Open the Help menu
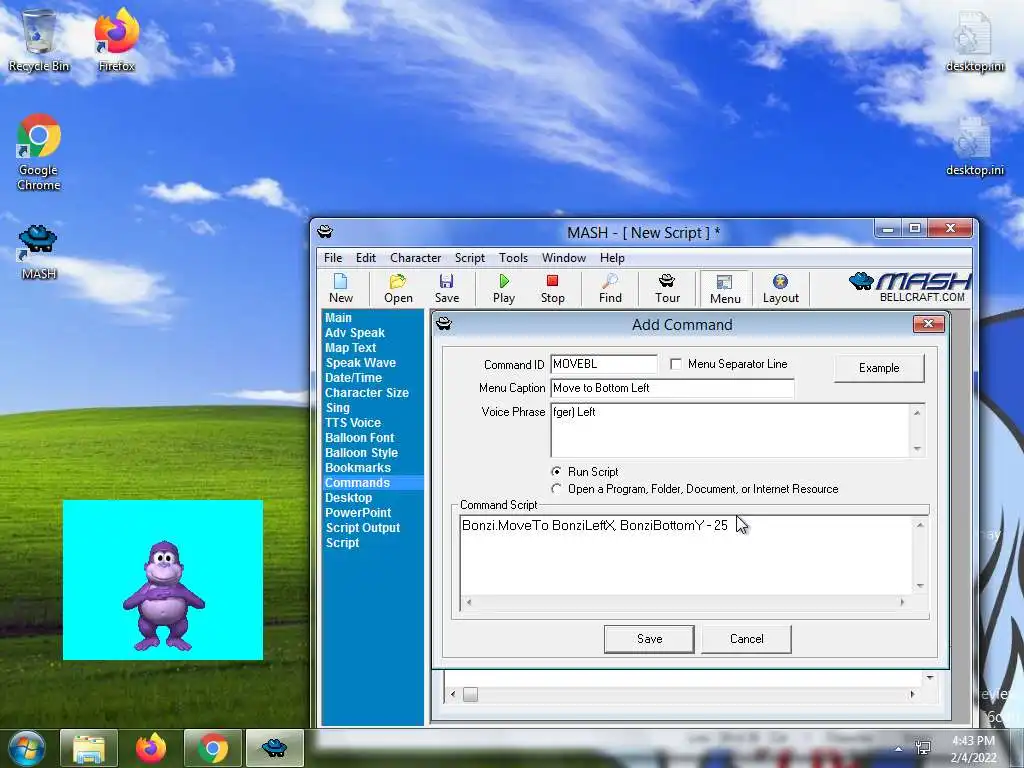1024x768 pixels. (612, 258)
